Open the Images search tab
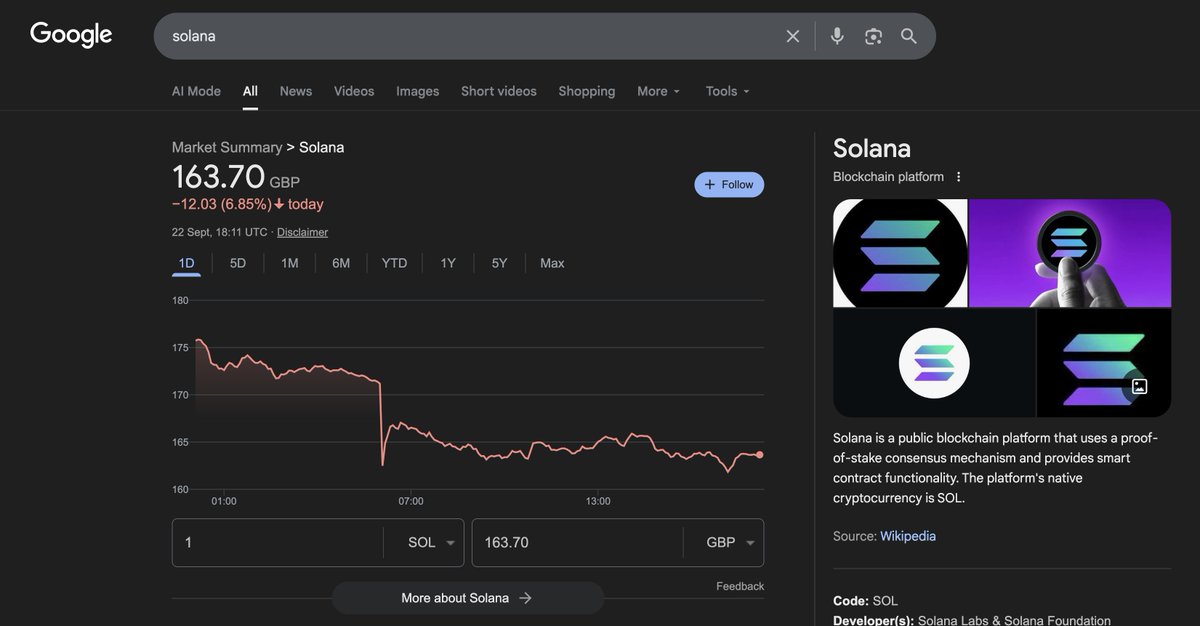The height and width of the screenshot is (626, 1200). [x=417, y=91]
